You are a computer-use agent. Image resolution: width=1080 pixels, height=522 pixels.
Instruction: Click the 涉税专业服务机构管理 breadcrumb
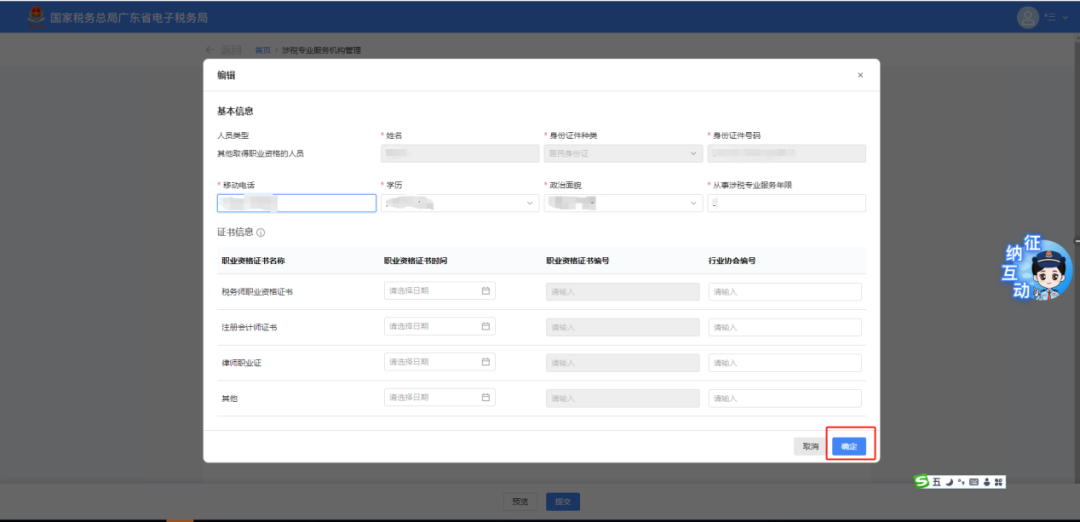pos(322,50)
